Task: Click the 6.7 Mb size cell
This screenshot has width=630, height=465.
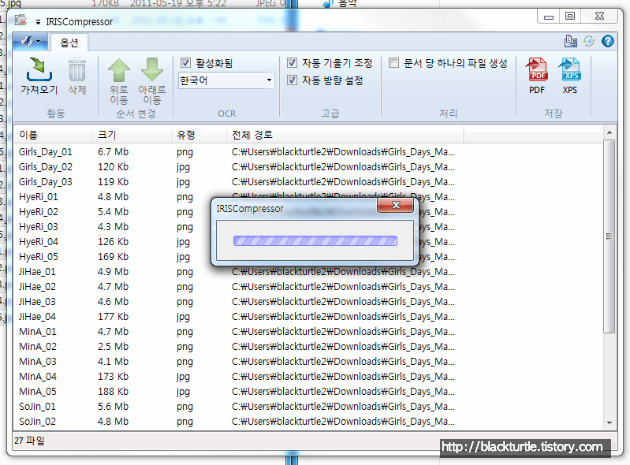Action: [x=113, y=152]
